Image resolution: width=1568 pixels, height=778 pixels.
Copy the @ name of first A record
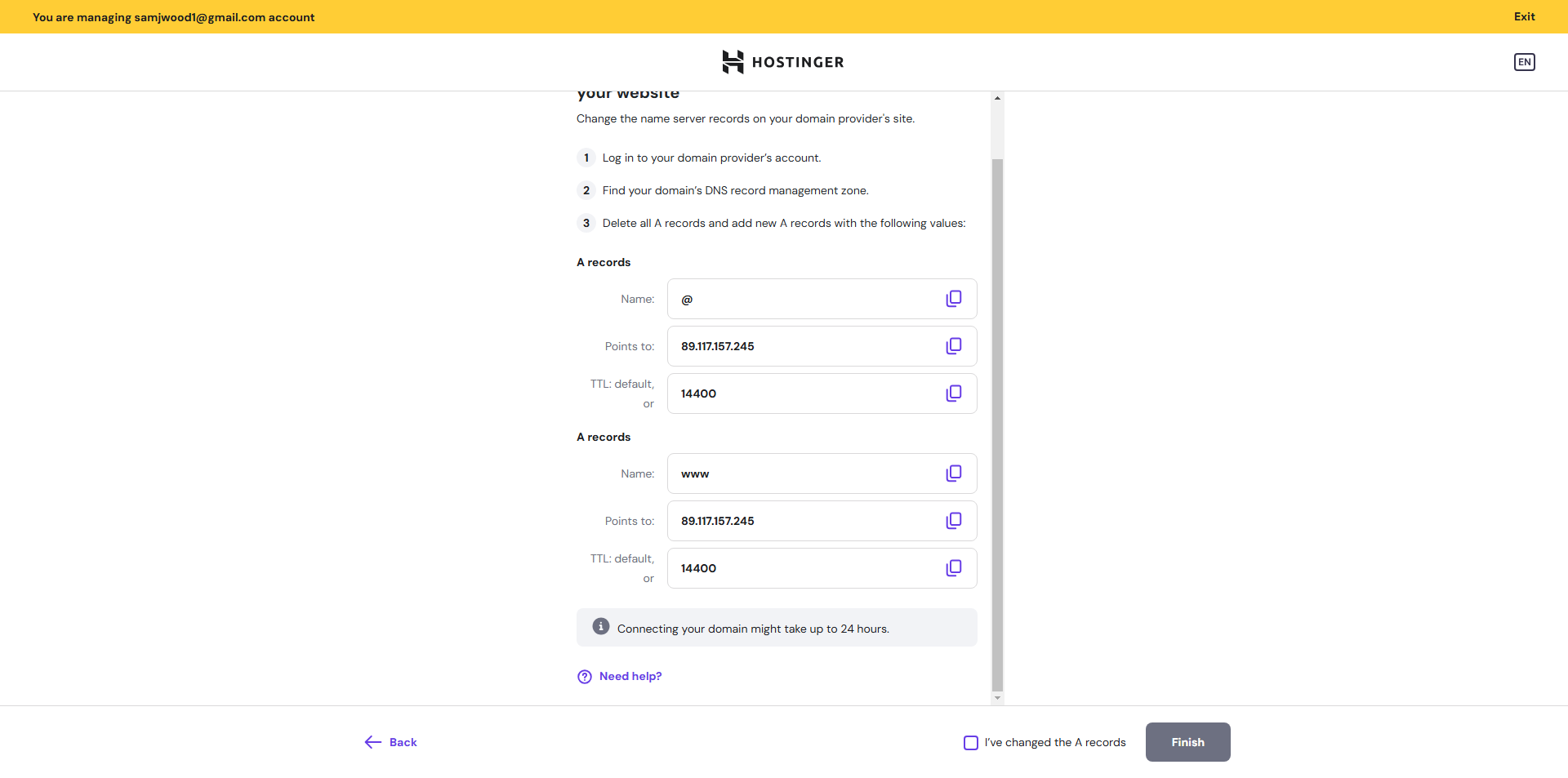953,299
